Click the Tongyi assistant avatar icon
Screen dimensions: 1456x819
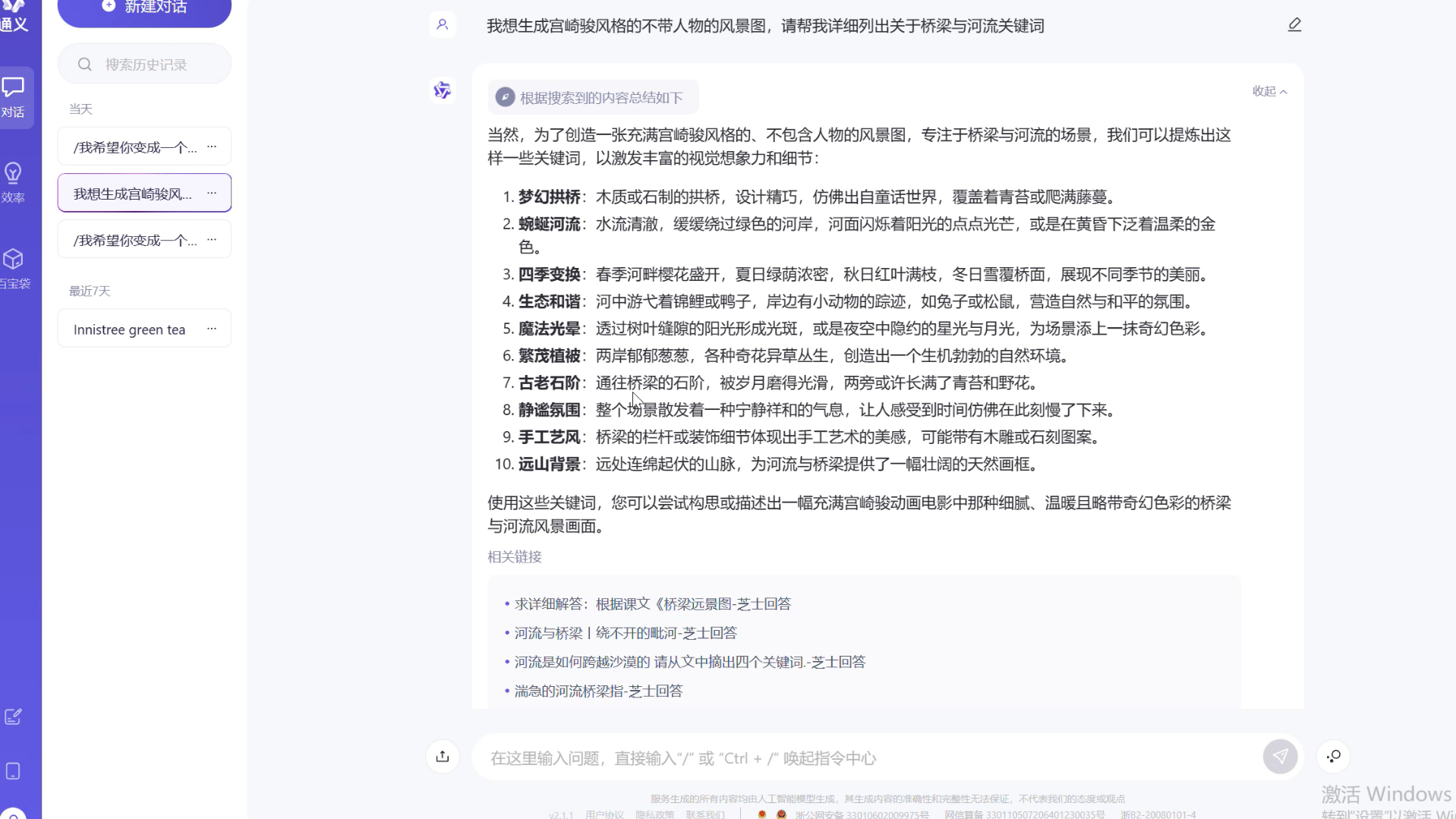tap(442, 90)
